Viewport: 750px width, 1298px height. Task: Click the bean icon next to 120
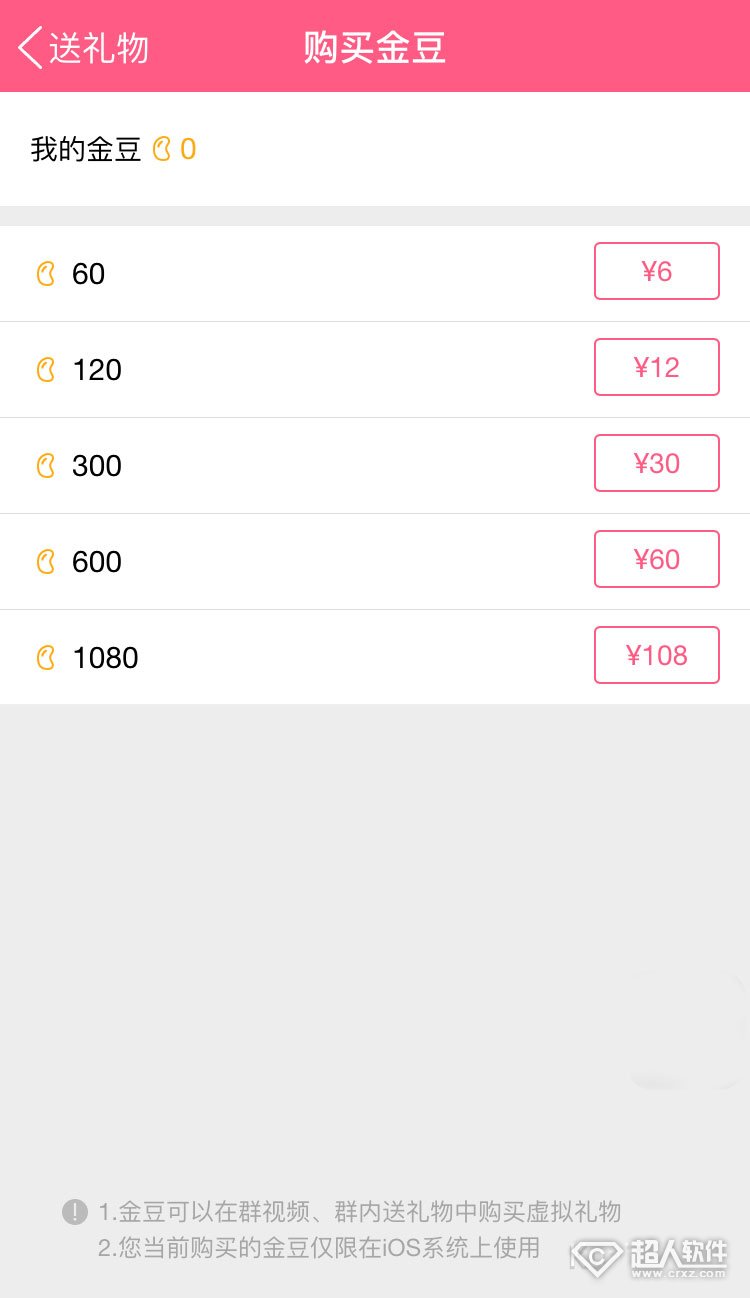(46, 370)
